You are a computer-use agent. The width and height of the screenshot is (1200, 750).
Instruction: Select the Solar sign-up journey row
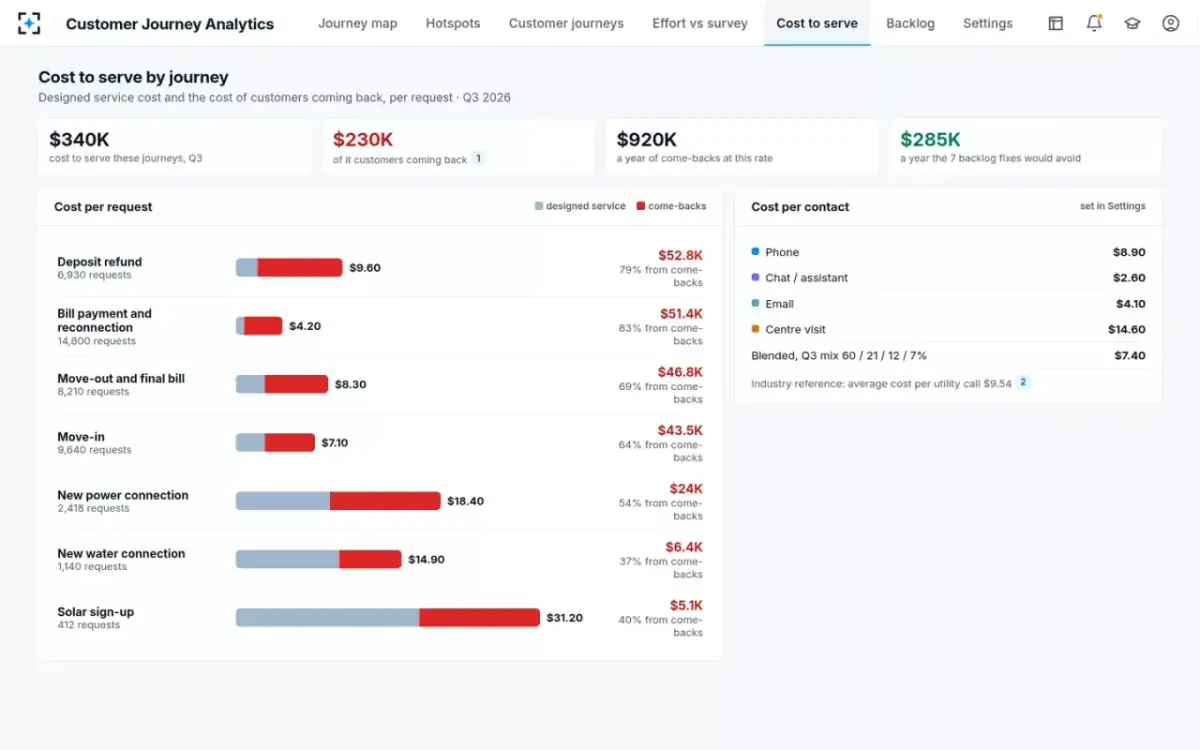click(380, 618)
